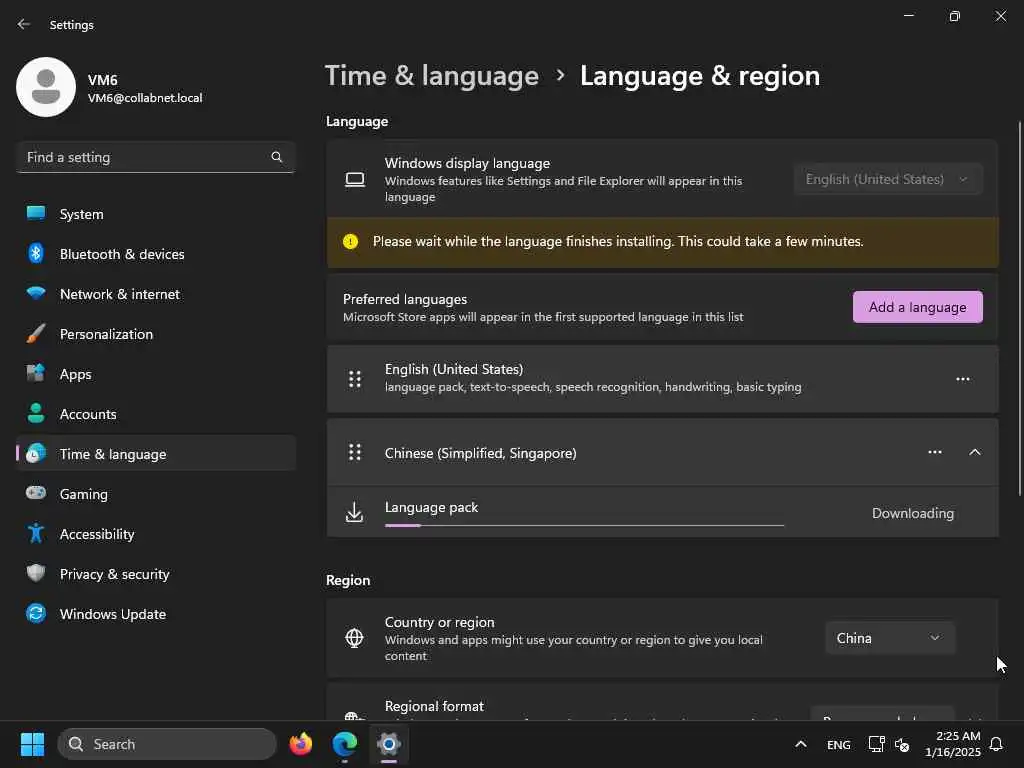This screenshot has width=1024, height=768.
Task: Select Time & language in the sidebar
Action: [x=156, y=453]
